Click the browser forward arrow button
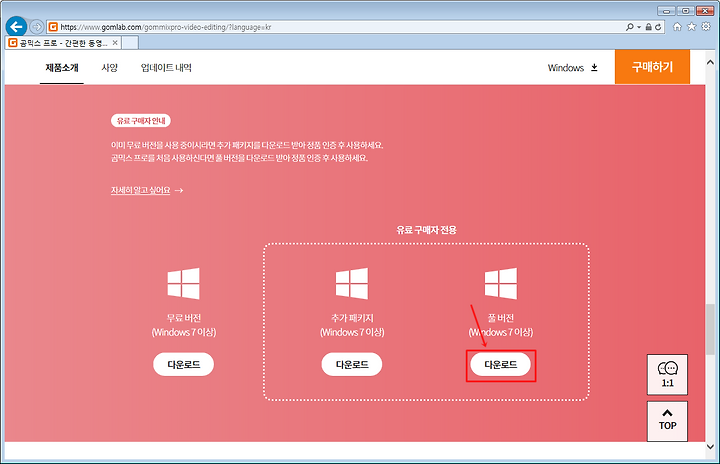The image size is (720, 464). (36, 27)
